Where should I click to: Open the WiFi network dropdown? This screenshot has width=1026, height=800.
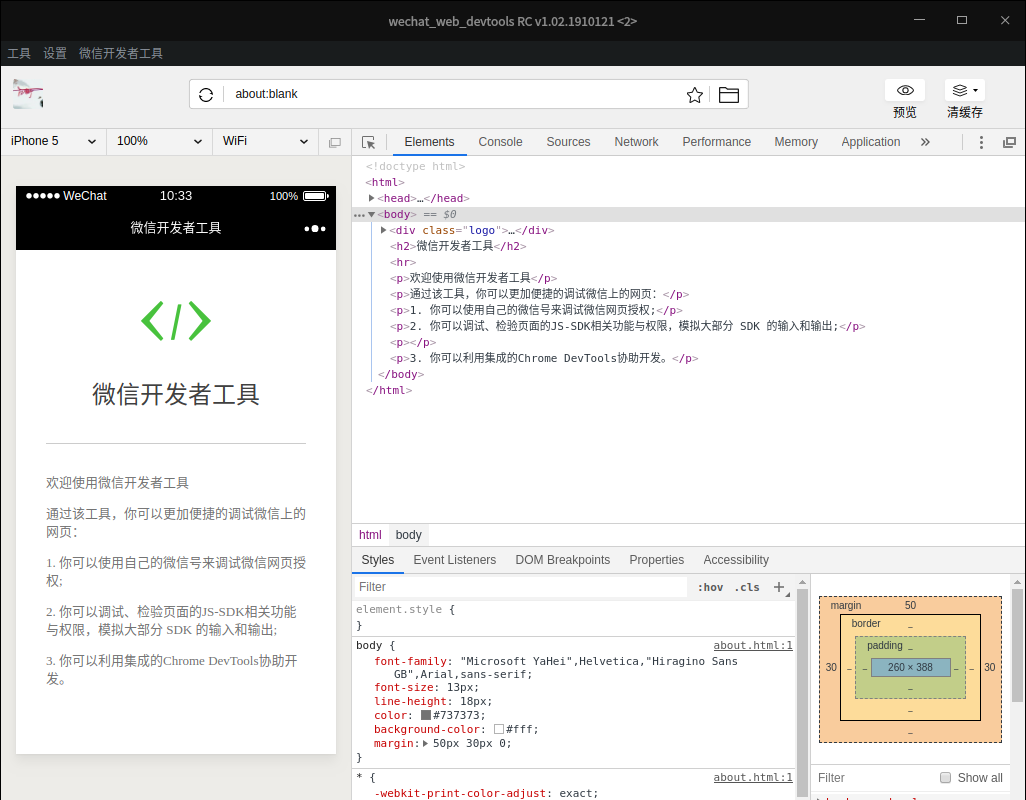point(264,141)
